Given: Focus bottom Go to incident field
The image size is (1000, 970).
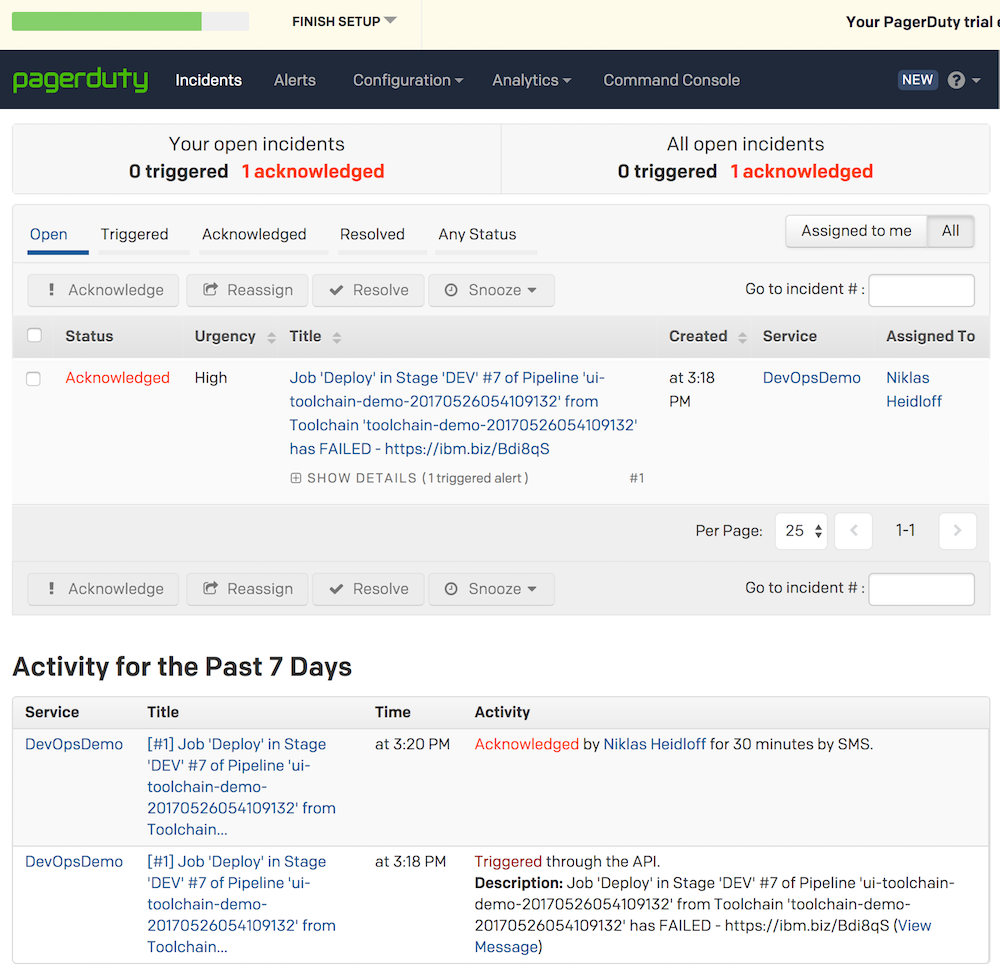Looking at the screenshot, I should click(x=921, y=589).
